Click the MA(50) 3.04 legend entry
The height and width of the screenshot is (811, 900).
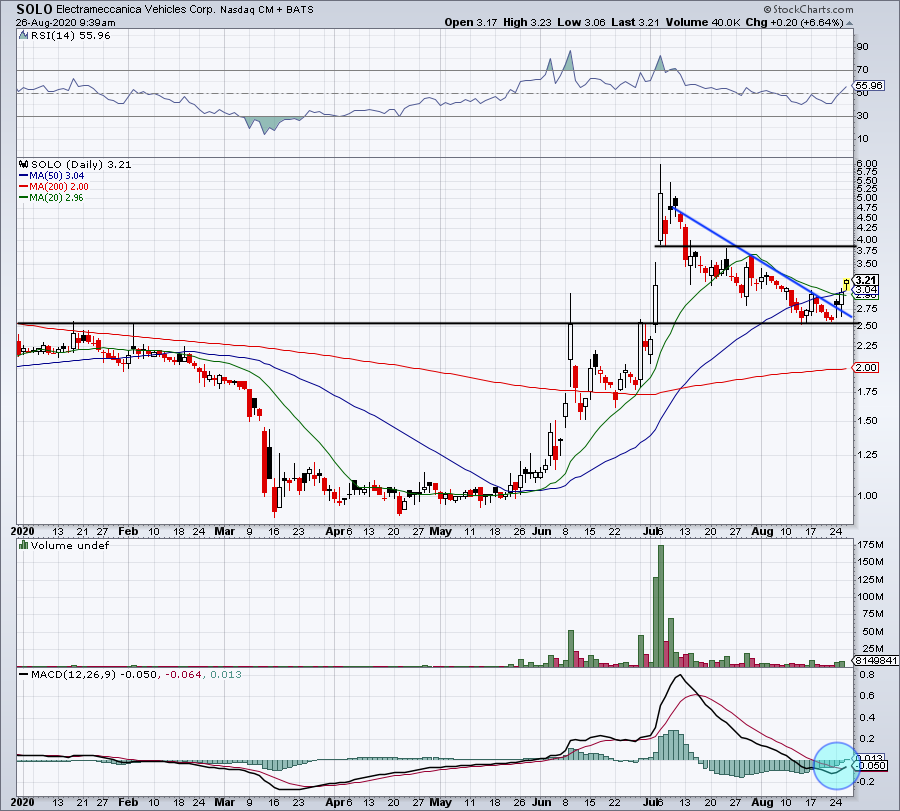point(57,176)
